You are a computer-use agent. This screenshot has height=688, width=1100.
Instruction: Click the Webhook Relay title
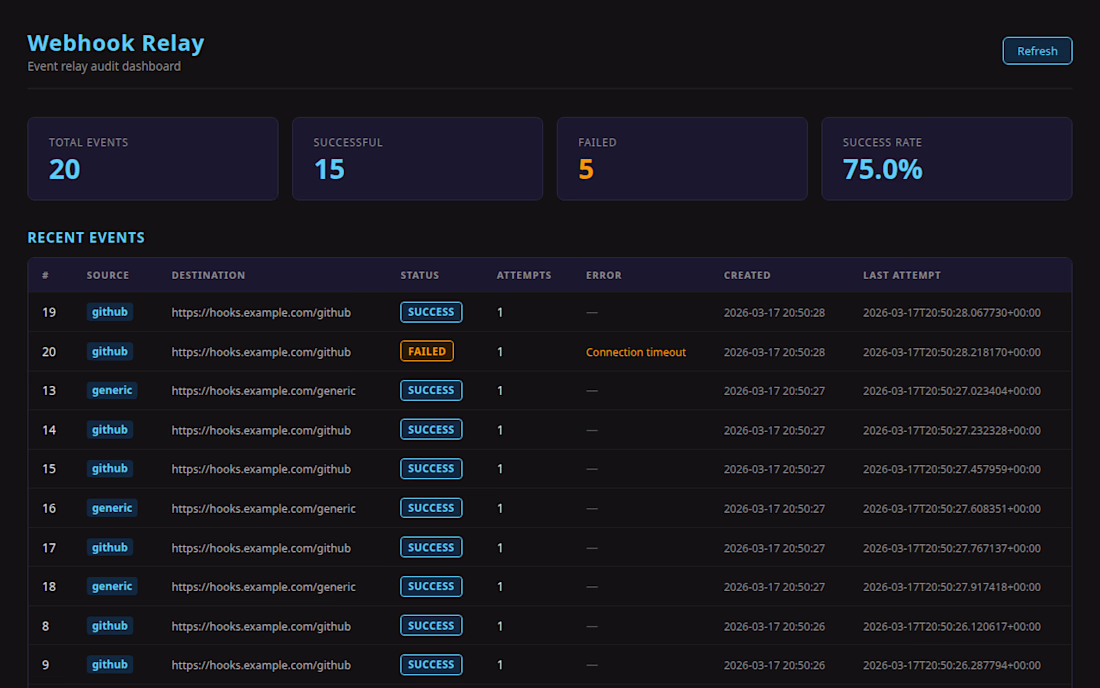point(115,43)
